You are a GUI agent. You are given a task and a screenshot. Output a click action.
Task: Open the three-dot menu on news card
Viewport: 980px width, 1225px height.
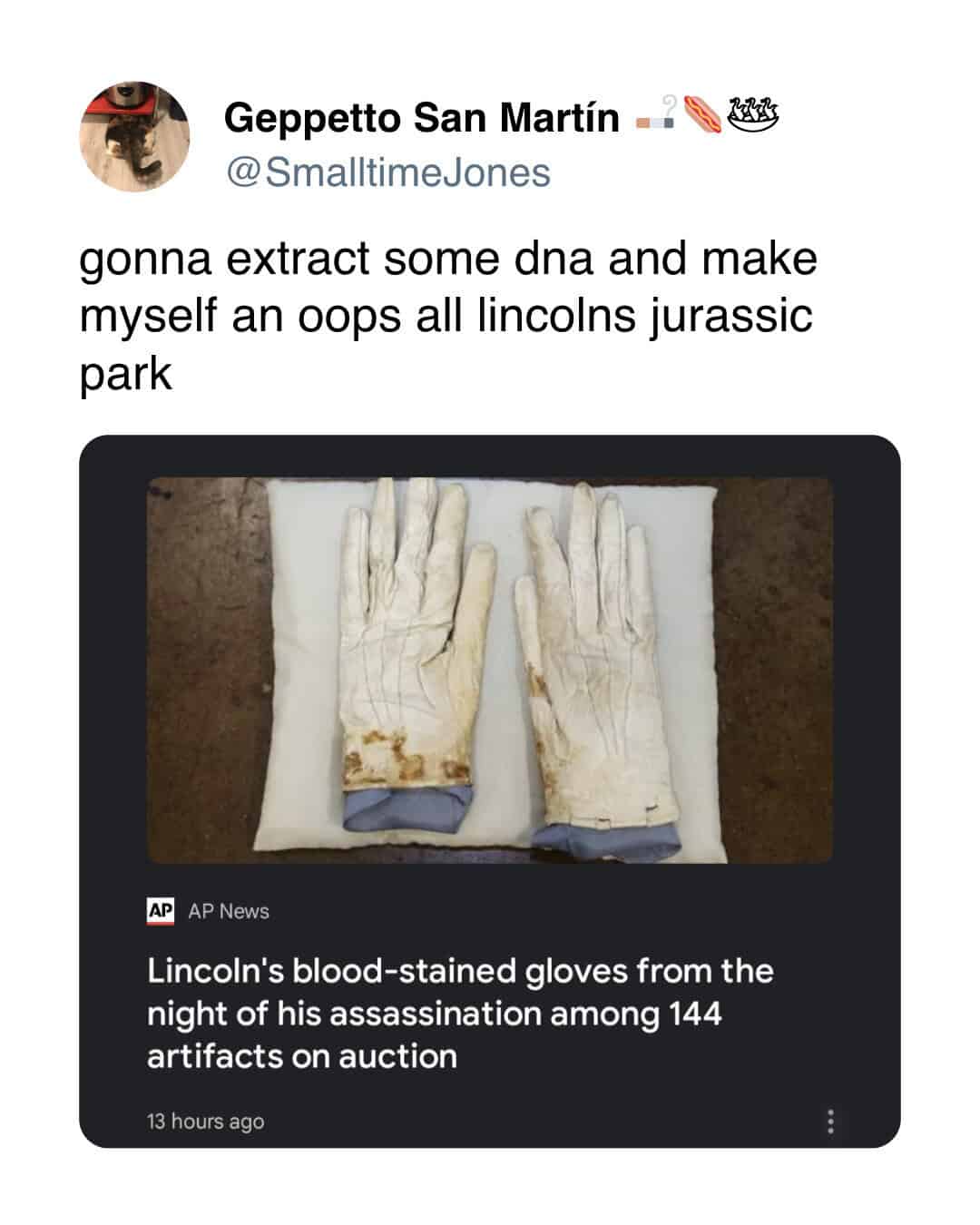pos(830,1122)
